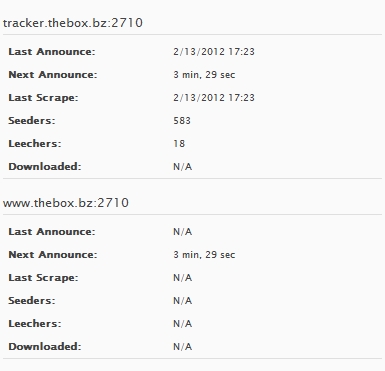Click first tracker's 3 min, 29 sec value
The height and width of the screenshot is (371, 385).
pyautogui.click(x=204, y=75)
